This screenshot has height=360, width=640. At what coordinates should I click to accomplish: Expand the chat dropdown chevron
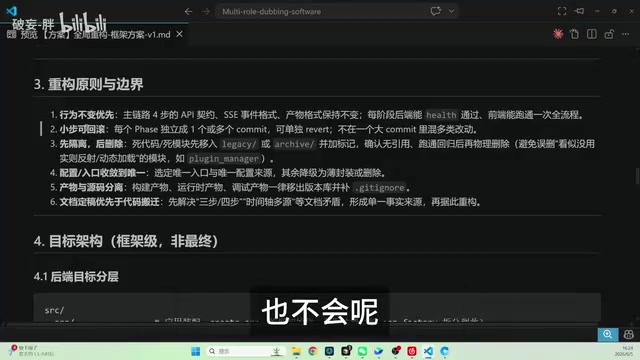click(x=451, y=11)
